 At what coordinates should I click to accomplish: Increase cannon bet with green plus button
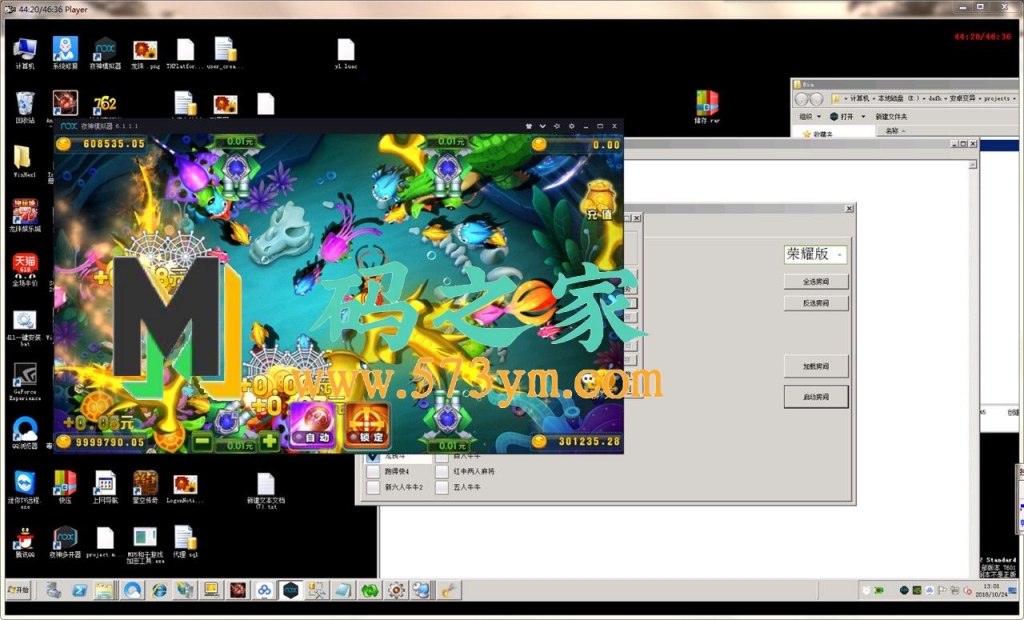tap(270, 441)
